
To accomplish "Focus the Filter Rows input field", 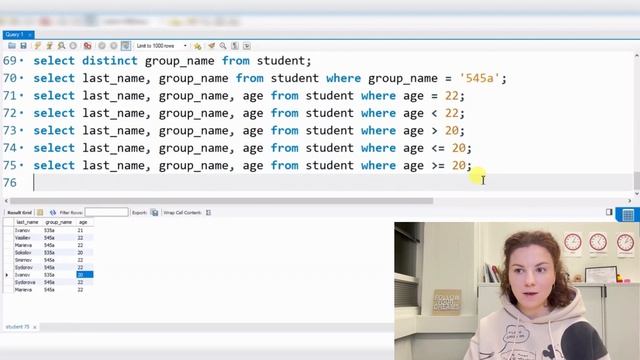I will 107,212.
